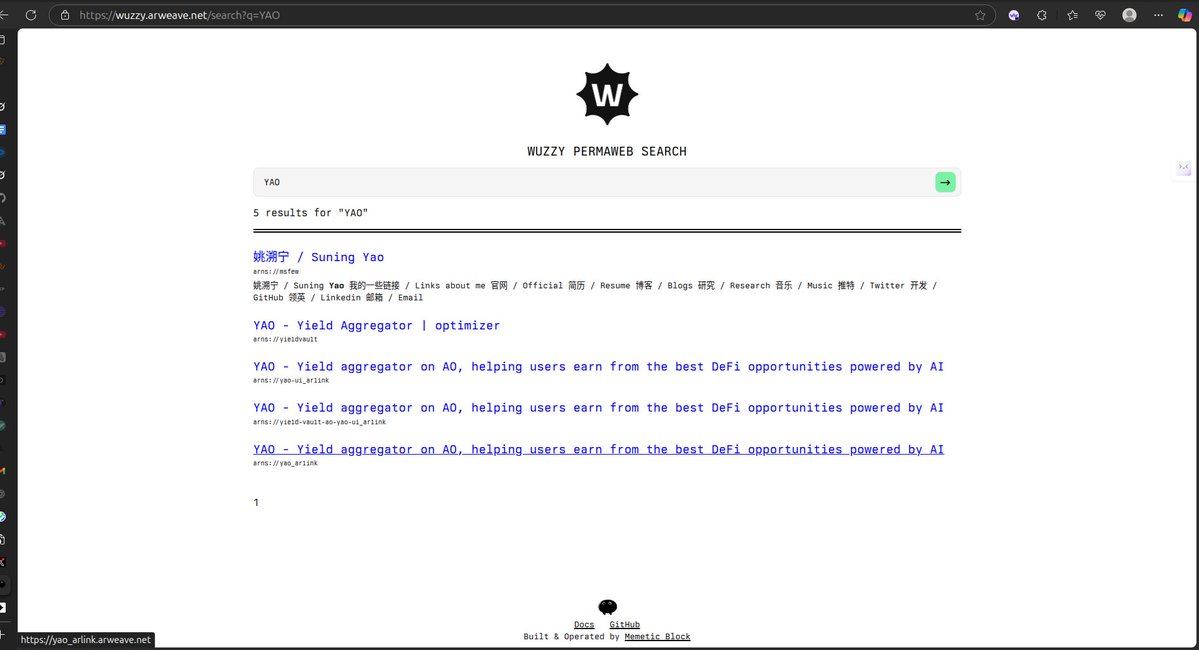Click the Wuzzy starburst logo
The height and width of the screenshot is (650, 1199).
607,94
